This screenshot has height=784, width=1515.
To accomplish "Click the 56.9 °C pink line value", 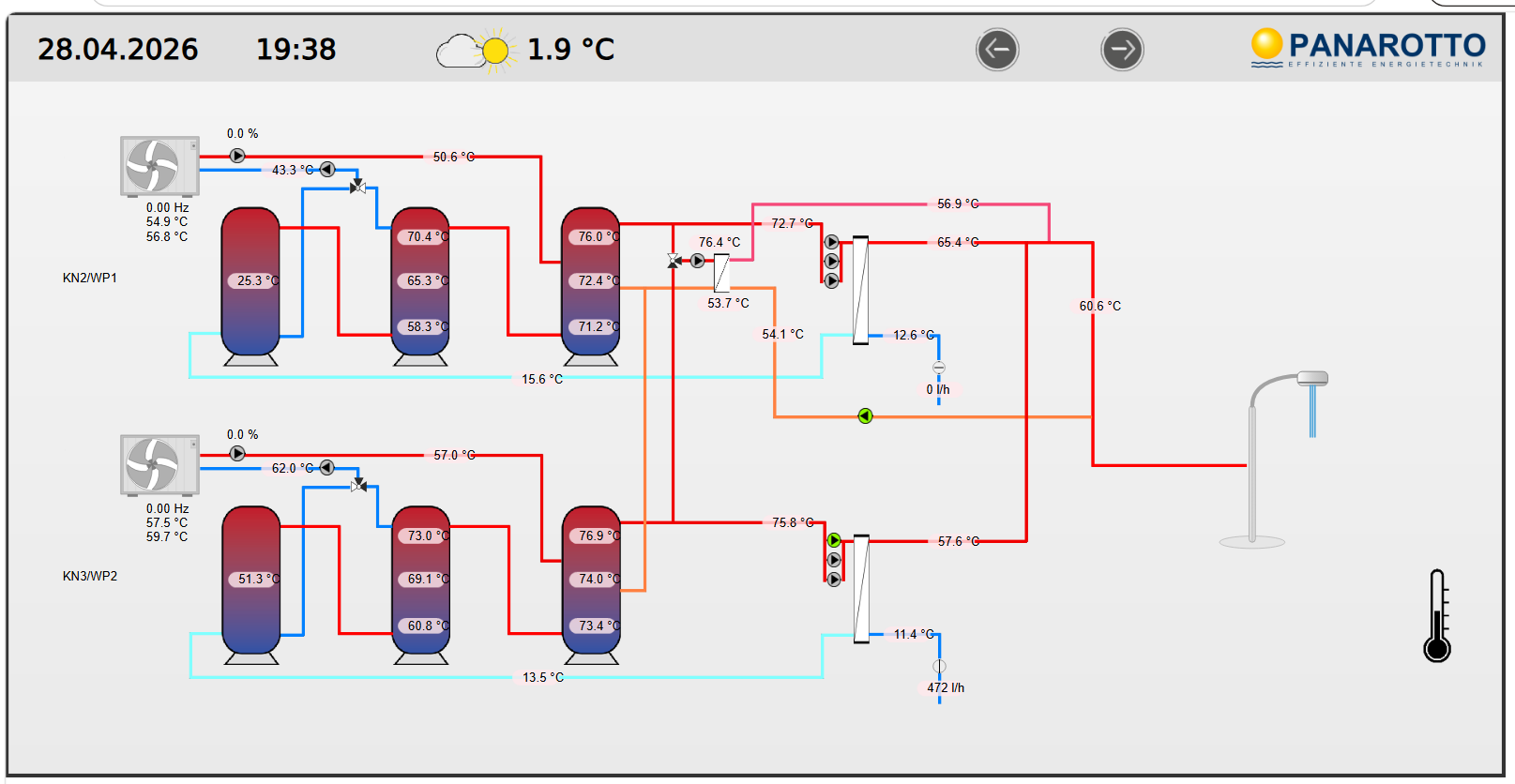I will (958, 204).
